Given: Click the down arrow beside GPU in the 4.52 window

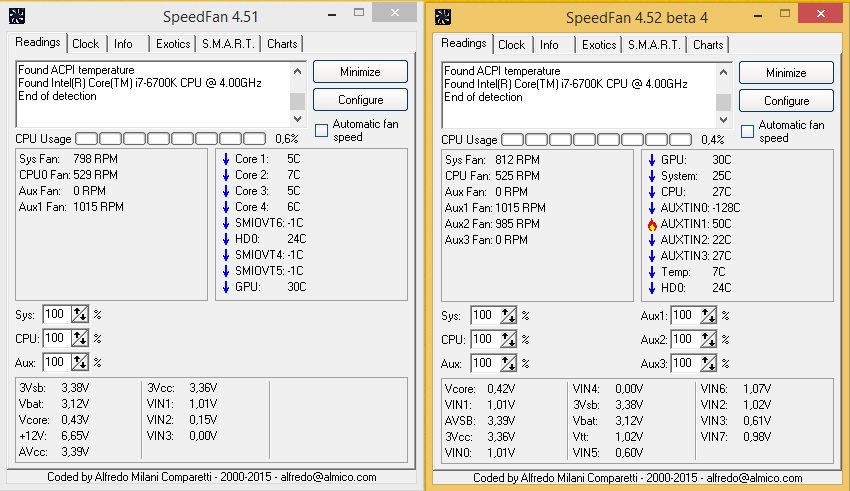Looking at the screenshot, I should click(x=652, y=160).
